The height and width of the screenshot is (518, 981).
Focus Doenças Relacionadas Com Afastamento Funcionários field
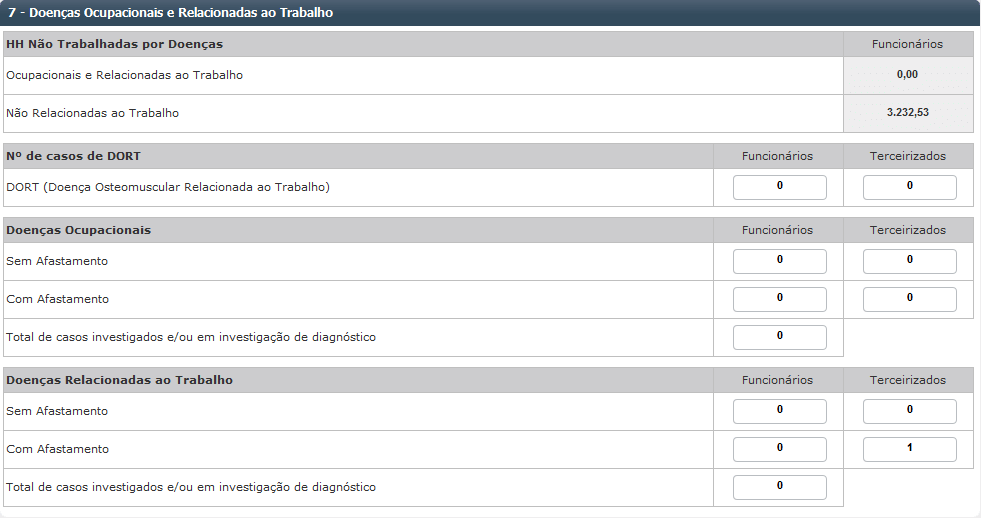click(x=779, y=449)
